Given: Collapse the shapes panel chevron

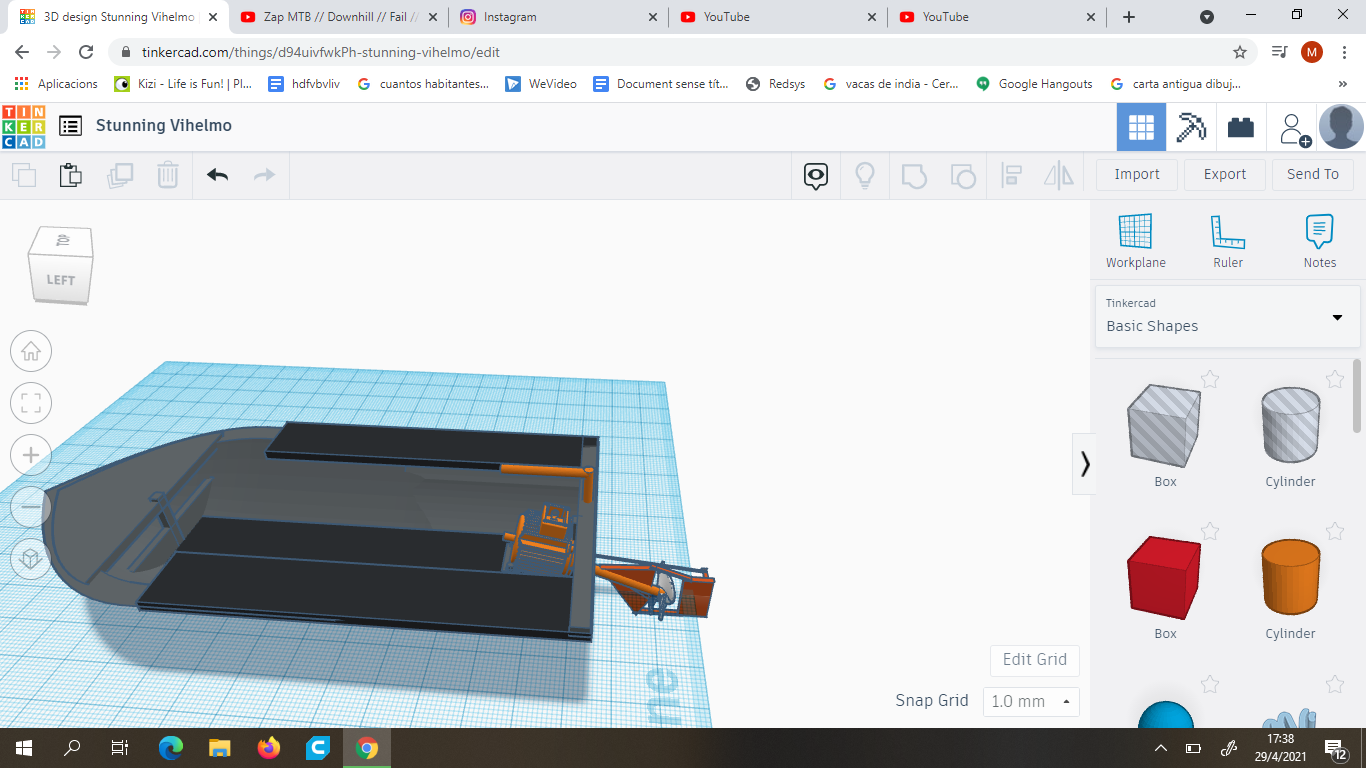Looking at the screenshot, I should click(1084, 464).
